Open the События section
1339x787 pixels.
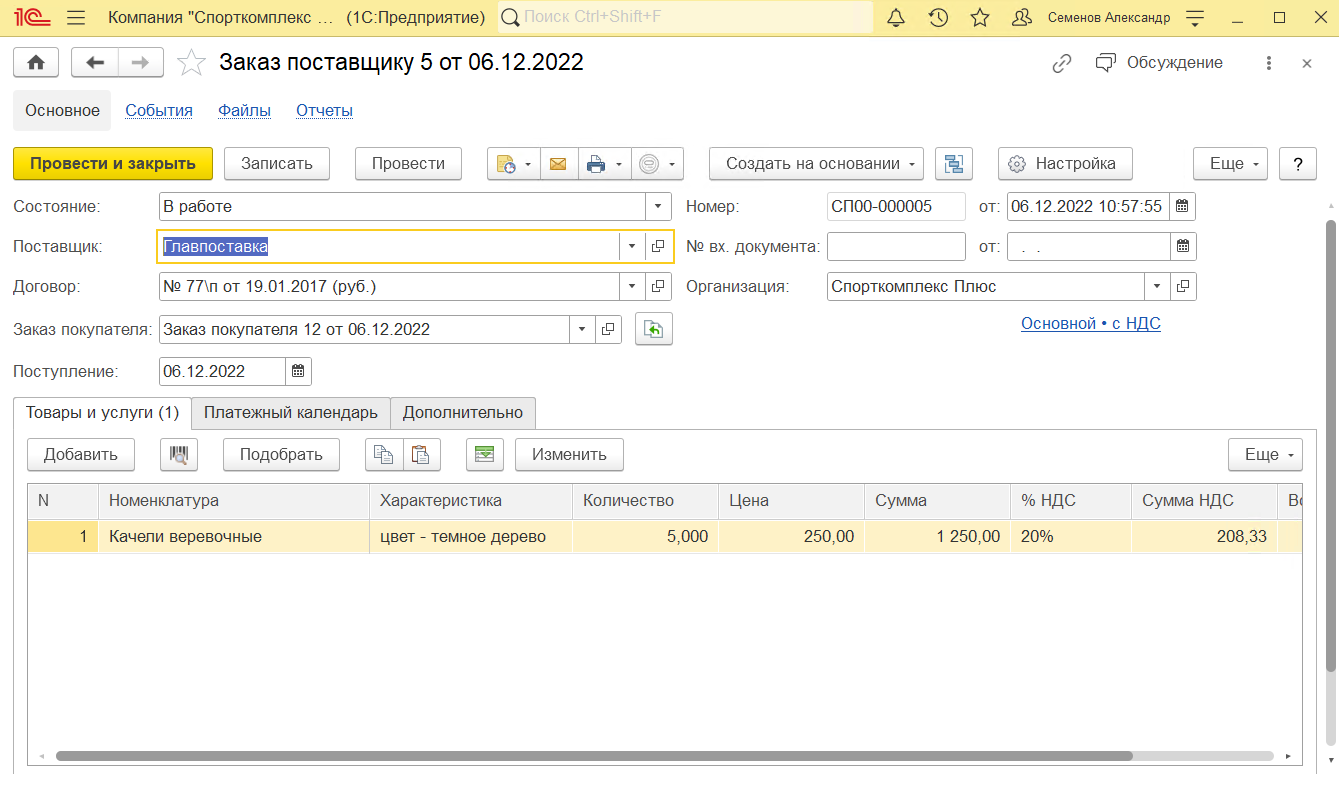coord(159,111)
